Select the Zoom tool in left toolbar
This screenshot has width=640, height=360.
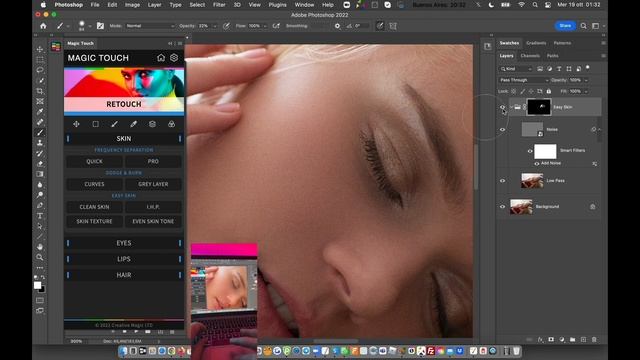pos(40,257)
